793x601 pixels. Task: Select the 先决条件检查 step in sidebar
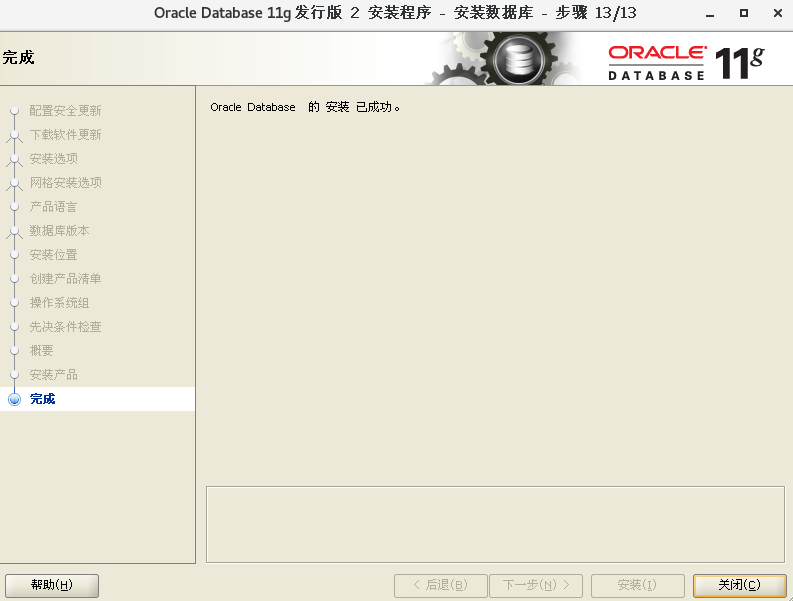tap(65, 327)
